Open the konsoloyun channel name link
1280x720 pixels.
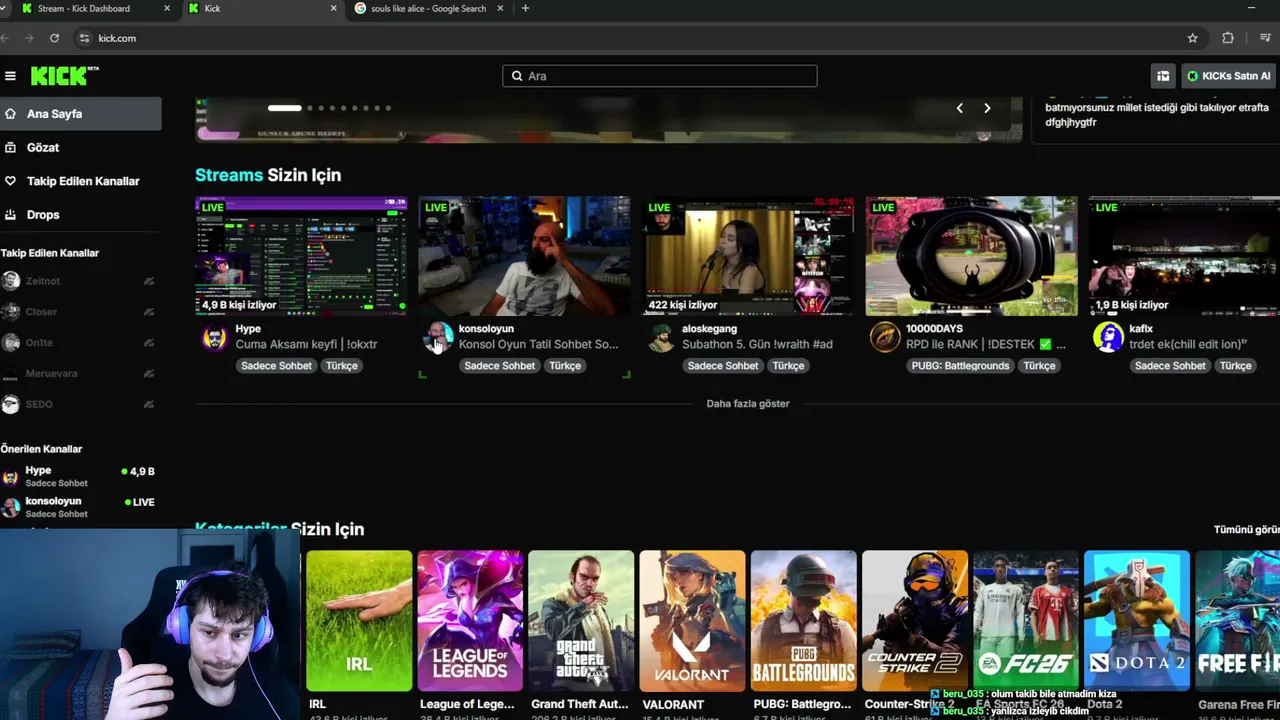coord(486,329)
